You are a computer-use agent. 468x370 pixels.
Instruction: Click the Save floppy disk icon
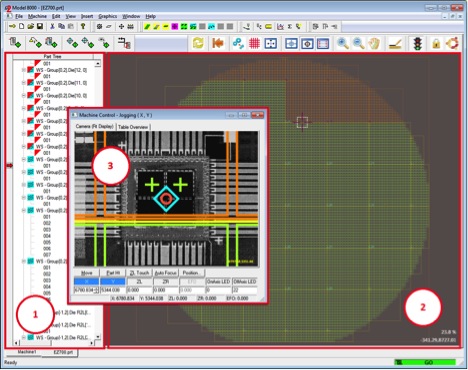40,26
